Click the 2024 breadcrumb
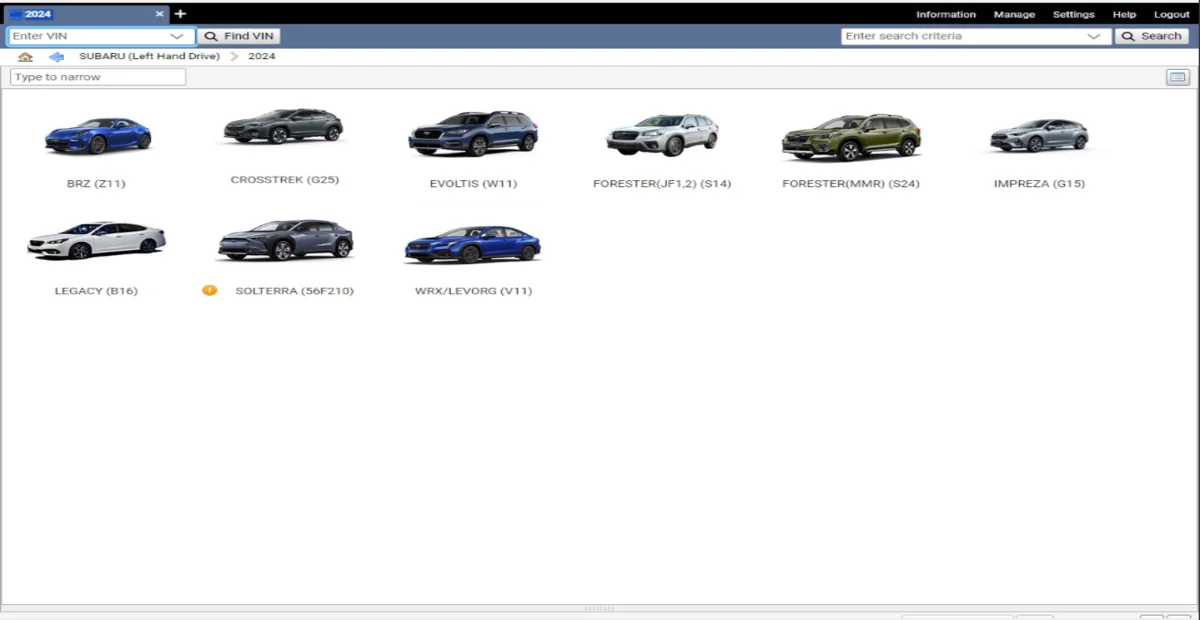The image size is (1200, 620). (x=262, y=57)
